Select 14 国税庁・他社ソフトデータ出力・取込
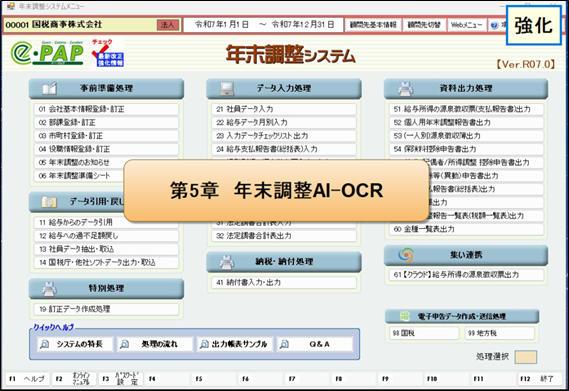 pos(106,262)
